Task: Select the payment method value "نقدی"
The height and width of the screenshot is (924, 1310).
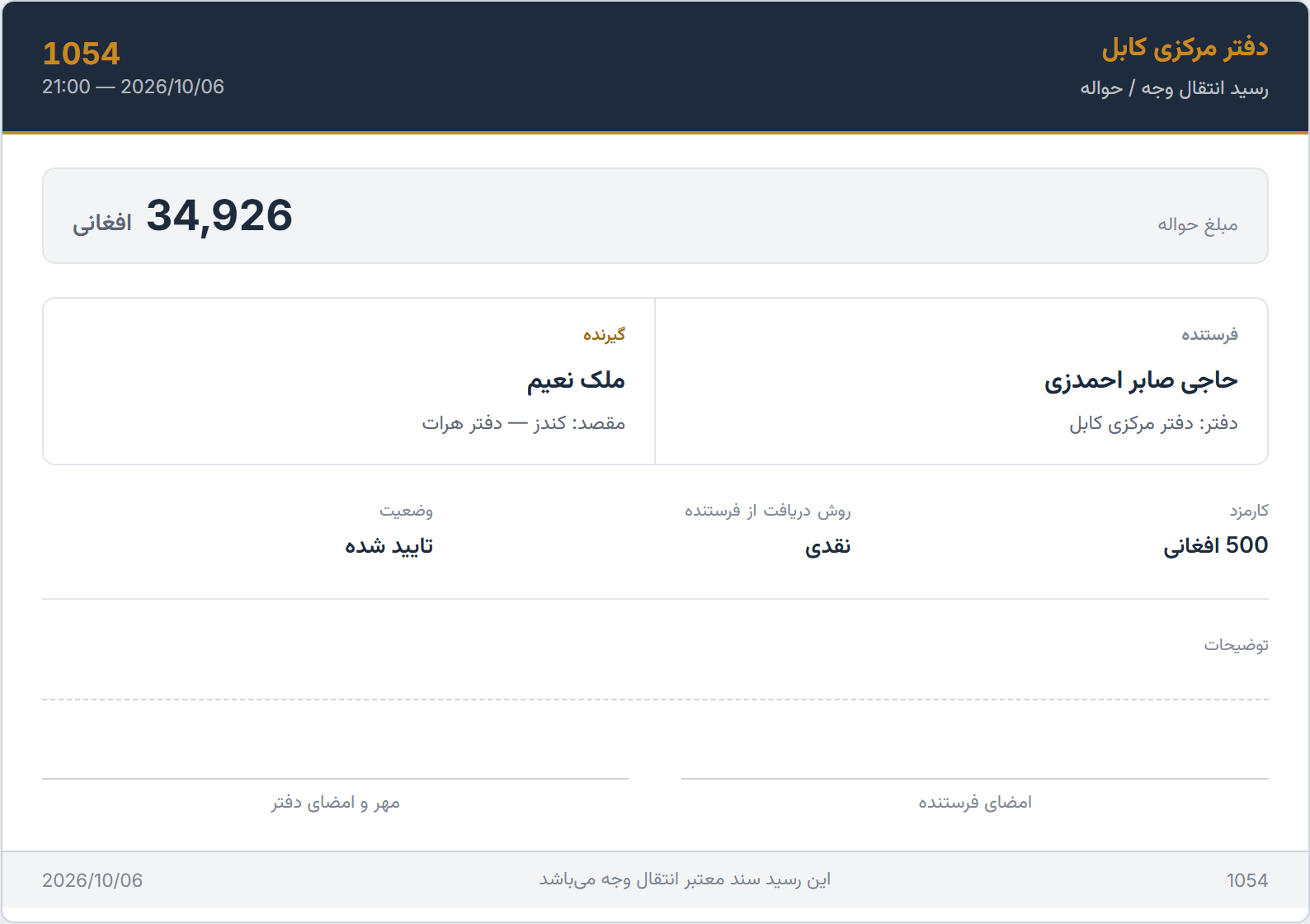Action: click(827, 546)
